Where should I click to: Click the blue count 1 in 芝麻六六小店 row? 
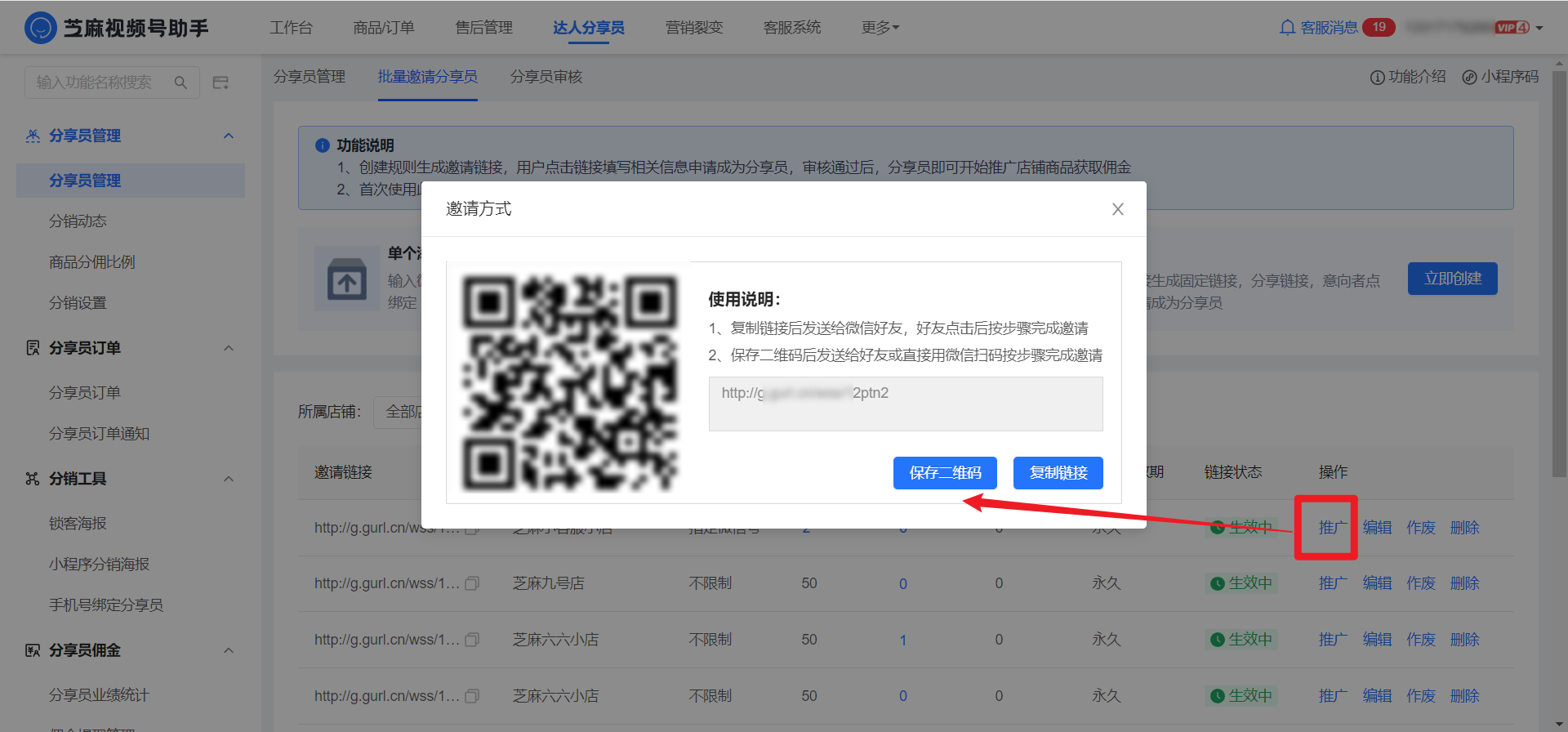click(x=903, y=640)
